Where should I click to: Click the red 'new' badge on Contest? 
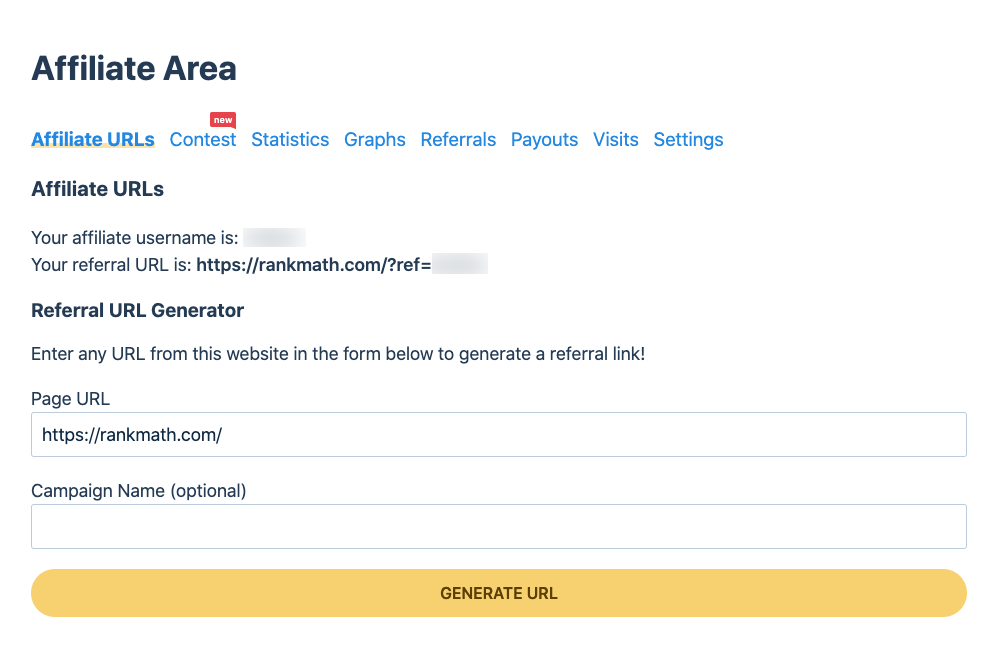pos(223,120)
